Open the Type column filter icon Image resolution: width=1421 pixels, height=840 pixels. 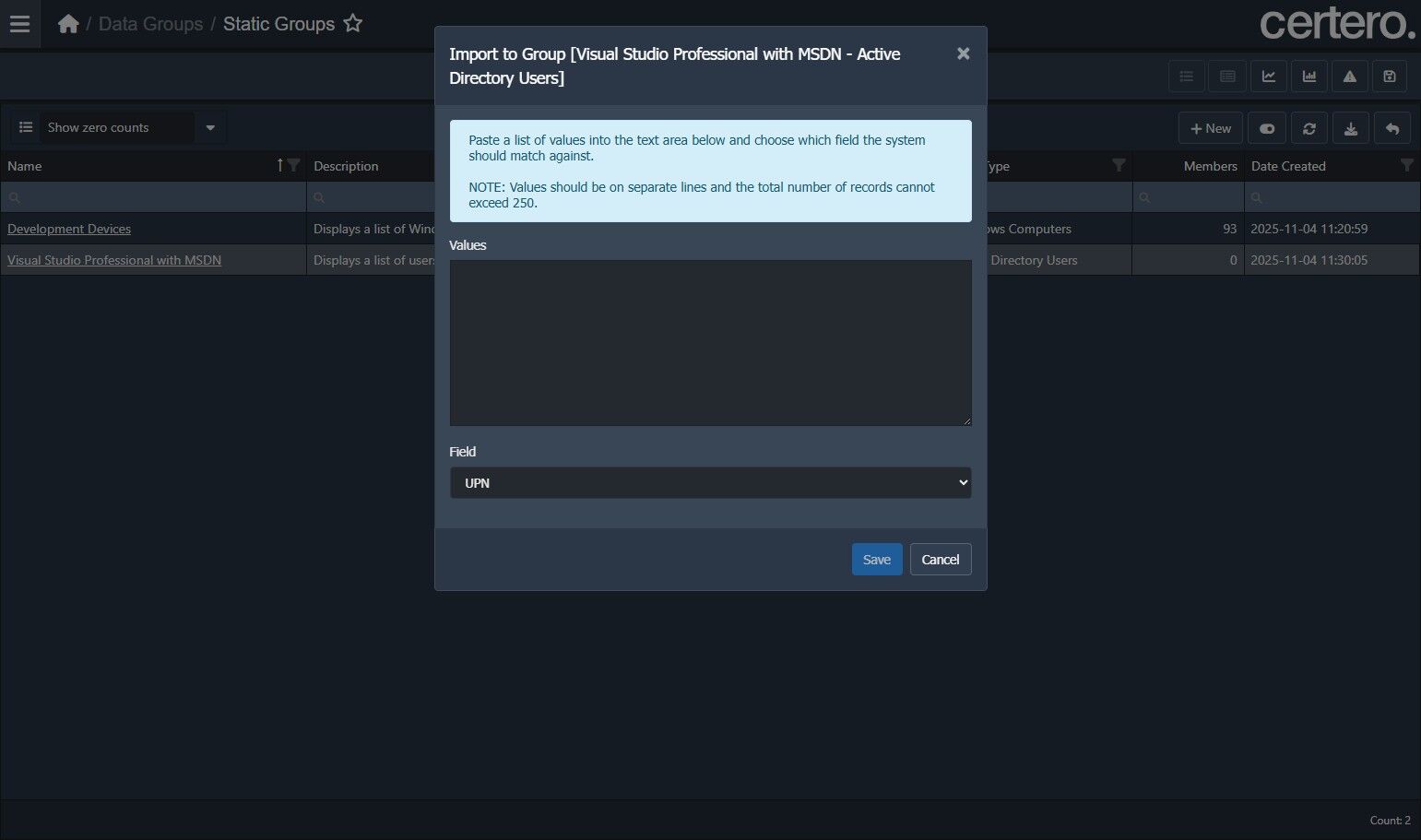(1119, 165)
